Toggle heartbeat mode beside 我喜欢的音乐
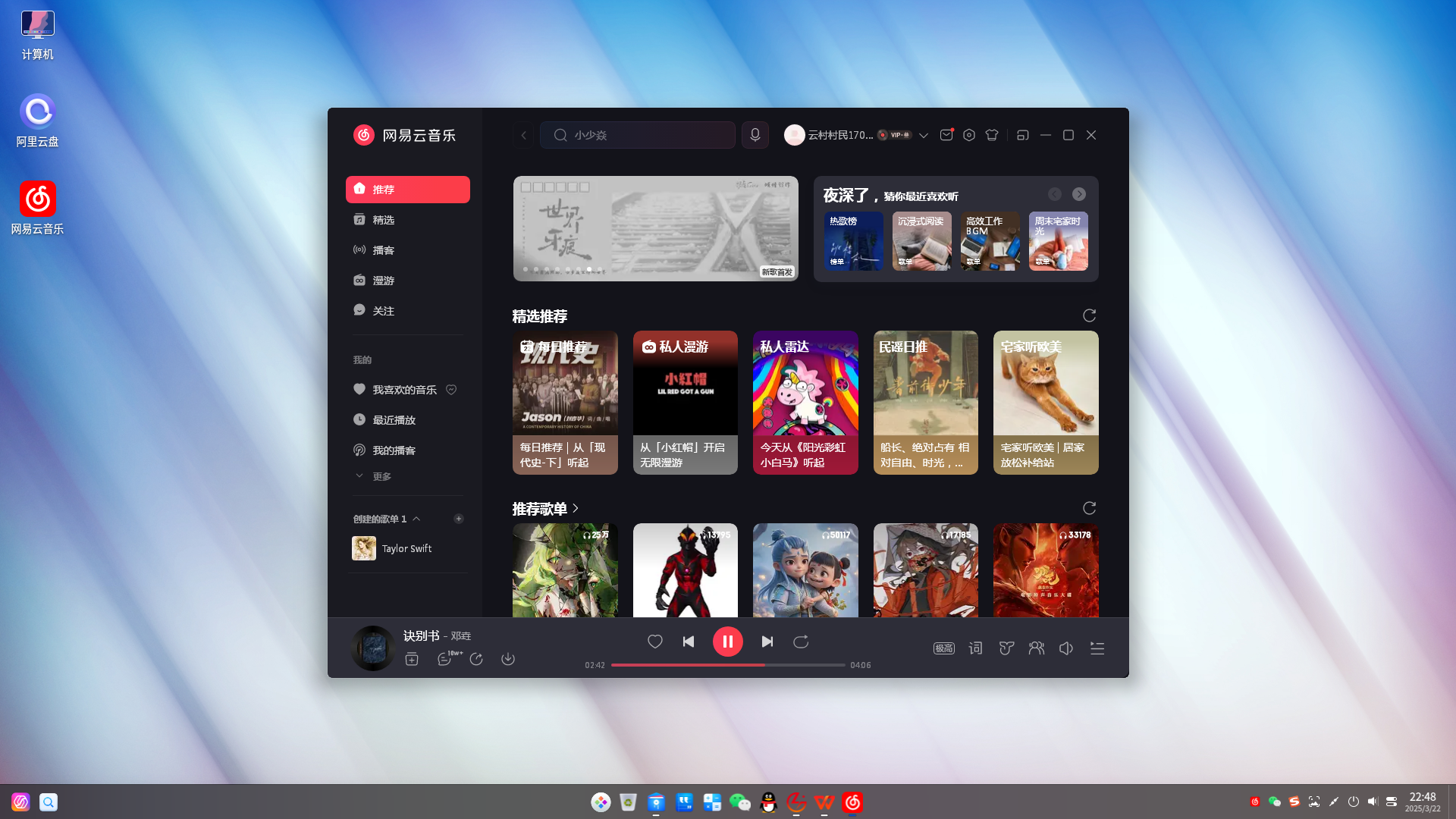The width and height of the screenshot is (1456, 819). click(451, 390)
